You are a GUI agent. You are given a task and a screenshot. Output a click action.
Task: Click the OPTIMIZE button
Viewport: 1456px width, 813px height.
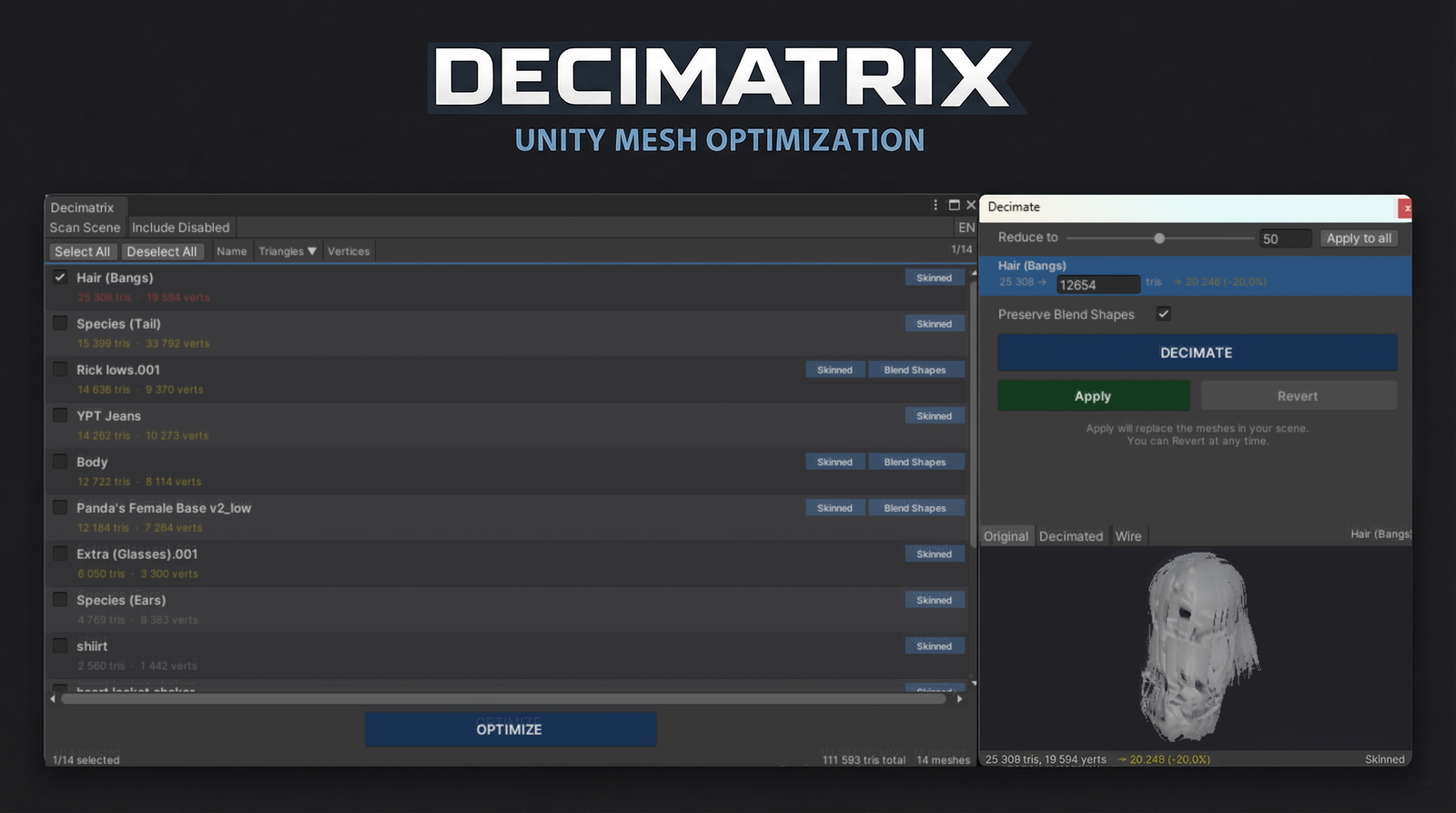point(510,729)
